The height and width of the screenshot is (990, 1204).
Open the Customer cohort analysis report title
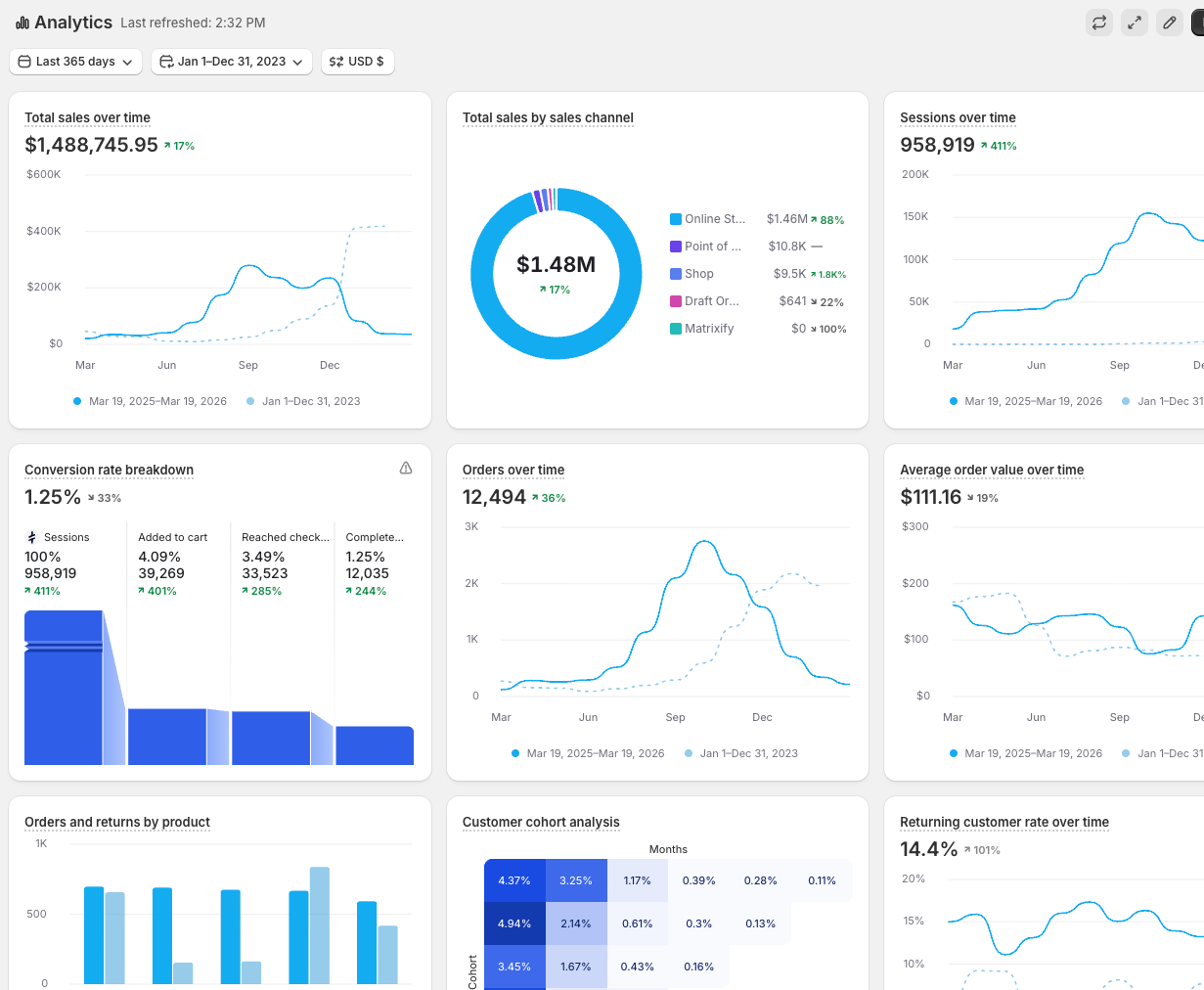[541, 822]
